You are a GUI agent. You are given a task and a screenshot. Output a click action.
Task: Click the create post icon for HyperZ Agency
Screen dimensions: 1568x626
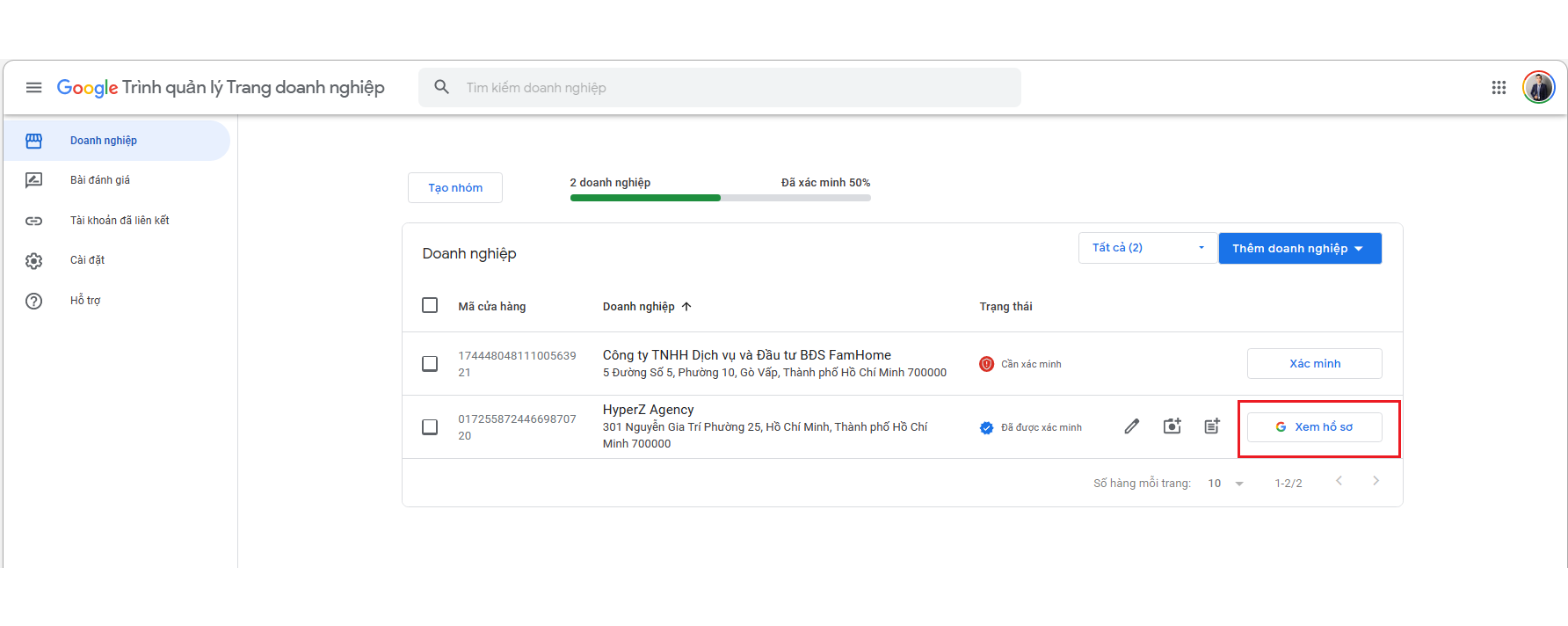(x=1212, y=426)
